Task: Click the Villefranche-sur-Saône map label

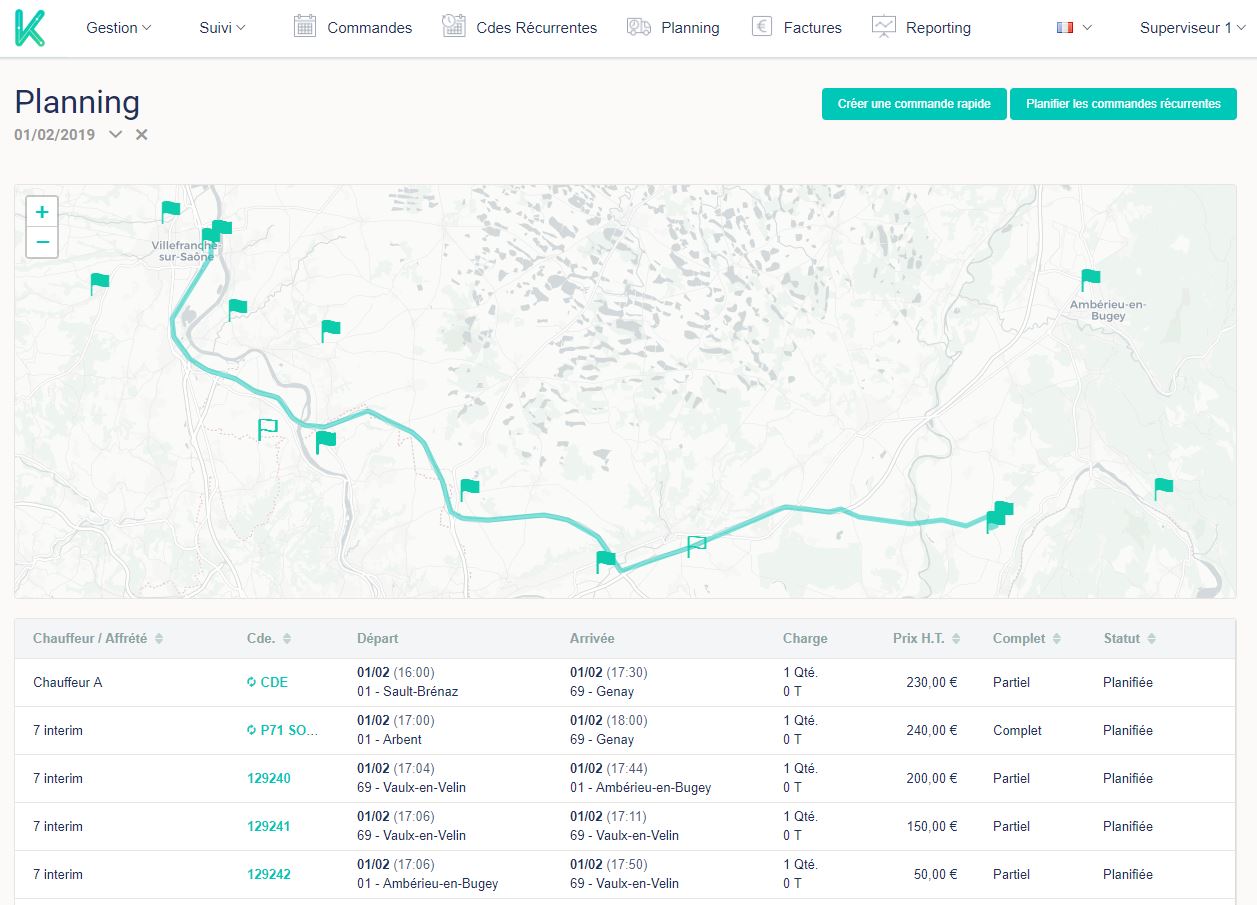Action: click(x=186, y=251)
